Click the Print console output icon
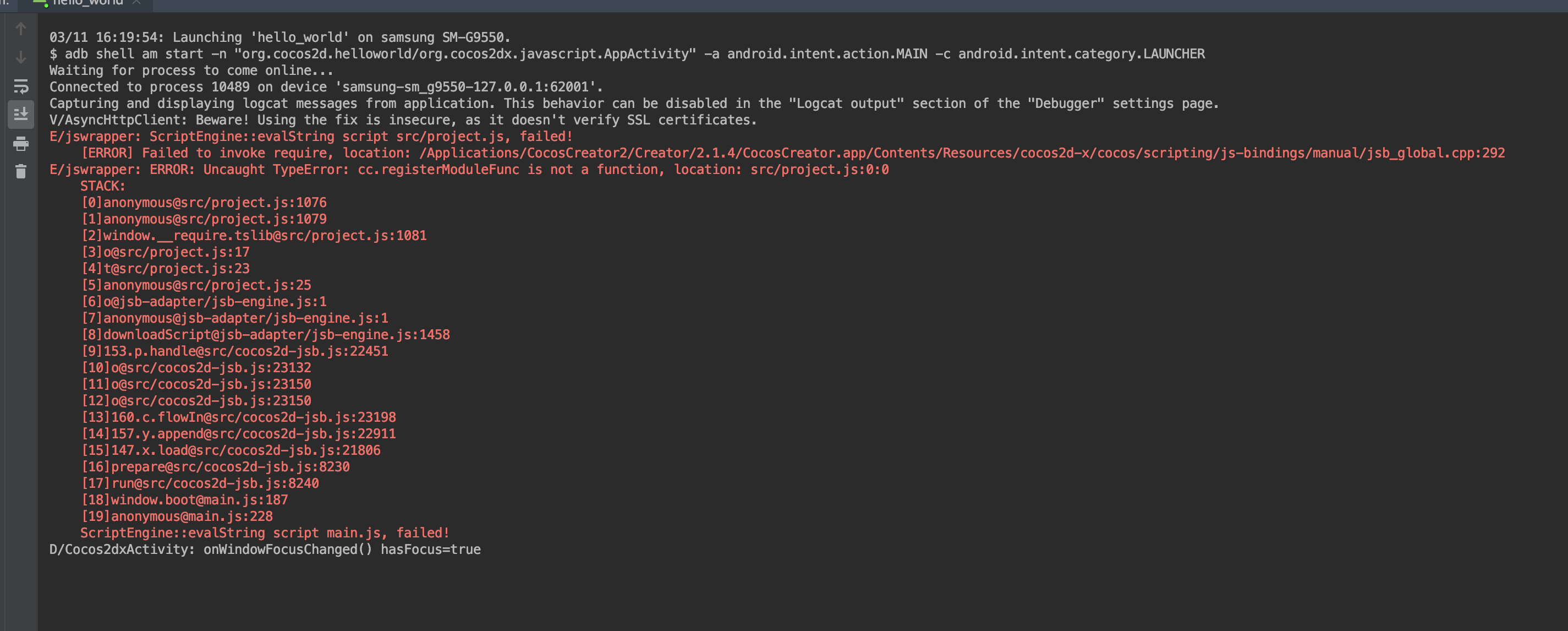The width and height of the screenshot is (1568, 631). coord(21,144)
